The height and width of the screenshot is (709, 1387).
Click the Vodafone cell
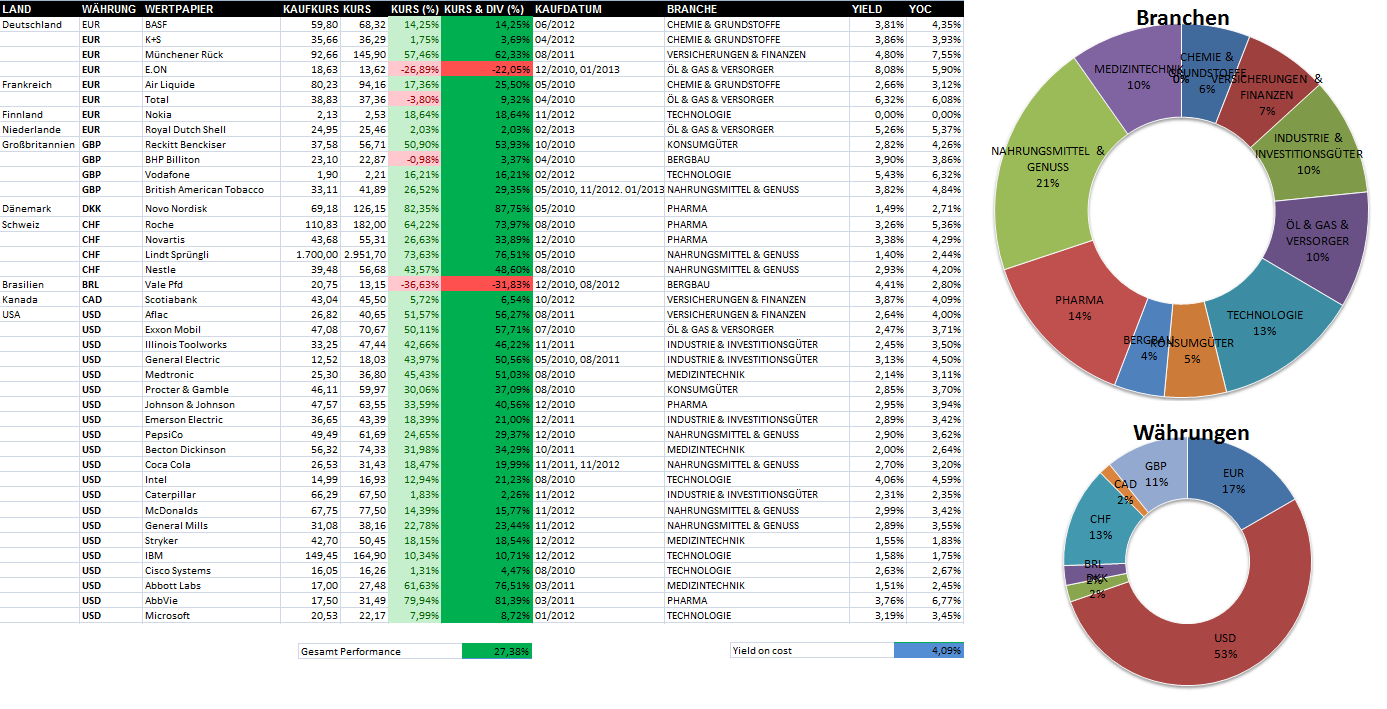(210, 174)
